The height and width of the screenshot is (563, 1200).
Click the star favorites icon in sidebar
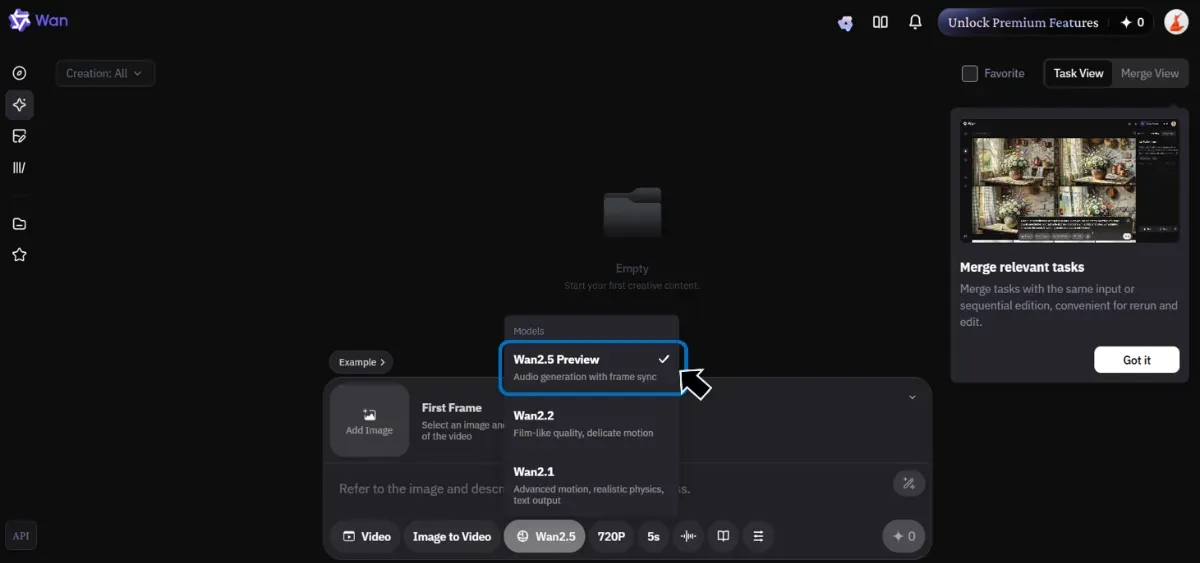click(x=19, y=255)
